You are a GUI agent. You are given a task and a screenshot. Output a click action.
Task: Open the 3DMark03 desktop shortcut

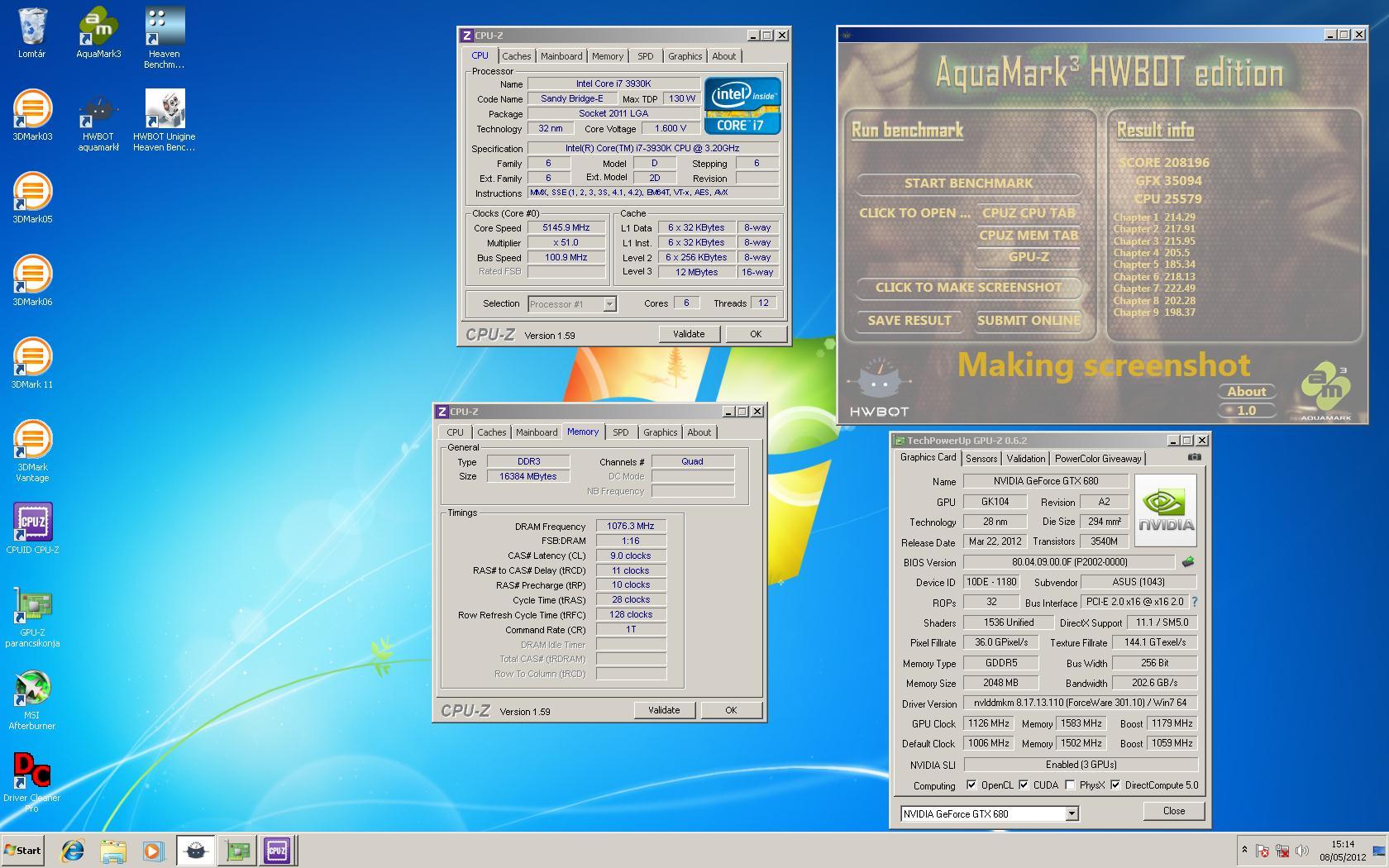31,116
